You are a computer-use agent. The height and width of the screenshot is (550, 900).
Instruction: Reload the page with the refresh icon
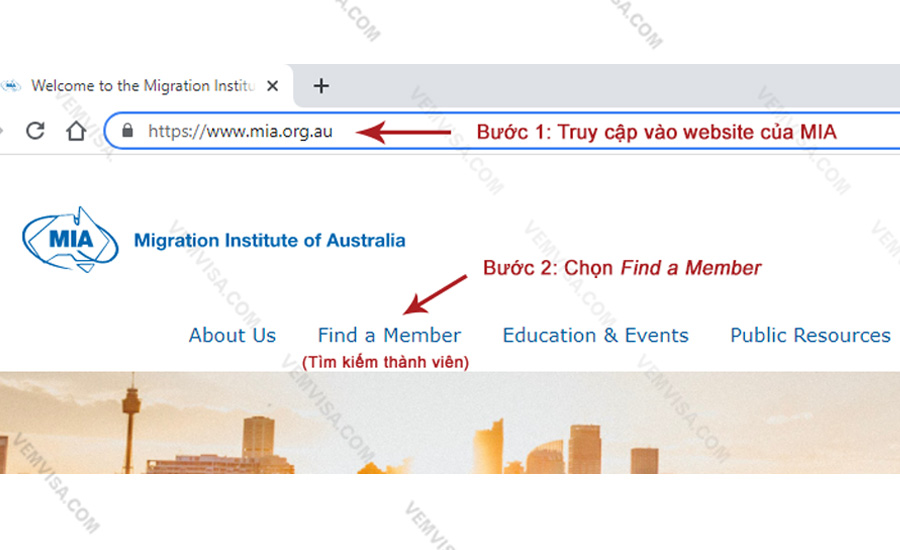(36, 131)
